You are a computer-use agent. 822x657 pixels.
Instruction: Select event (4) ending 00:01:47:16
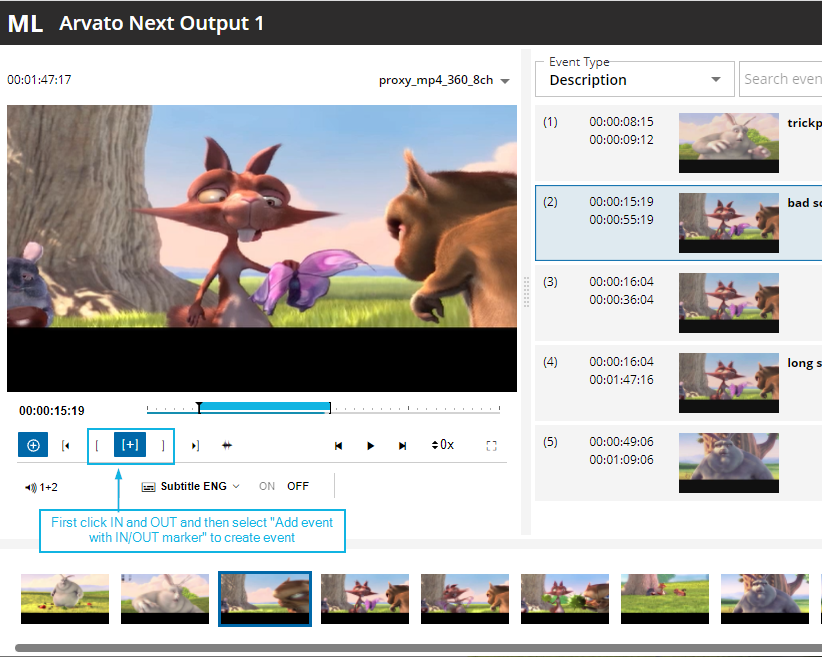click(x=678, y=383)
